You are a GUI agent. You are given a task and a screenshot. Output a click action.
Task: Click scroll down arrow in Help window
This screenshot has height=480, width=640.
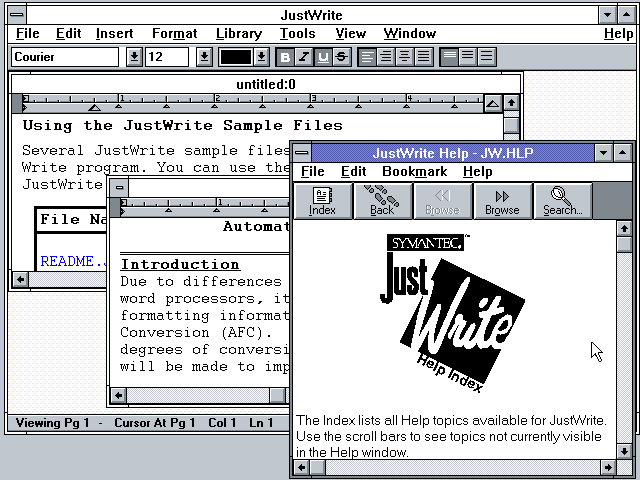[x=624, y=451]
